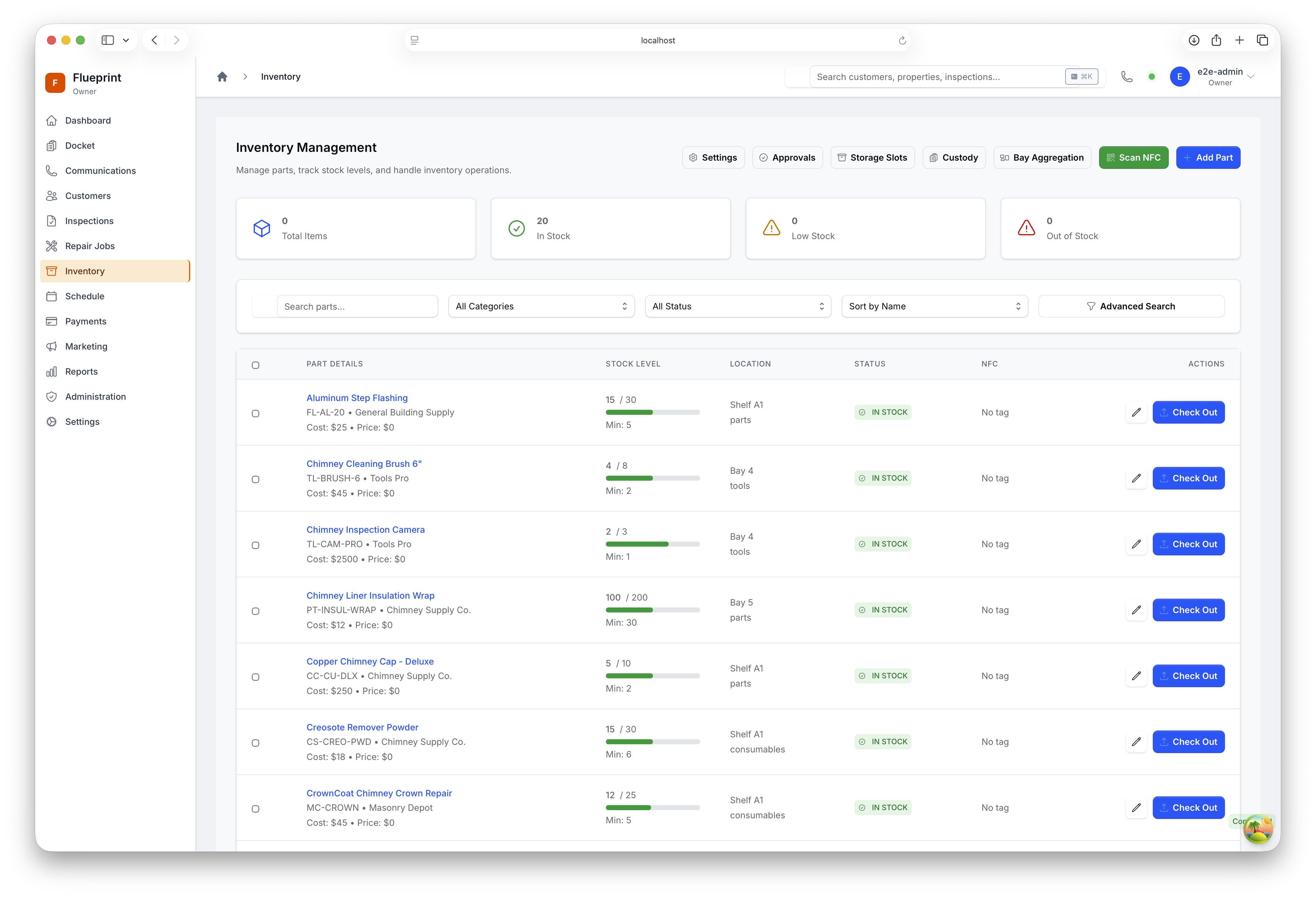Image resolution: width=1316 pixels, height=898 pixels.
Task: Click the Search parts input field
Action: [357, 306]
